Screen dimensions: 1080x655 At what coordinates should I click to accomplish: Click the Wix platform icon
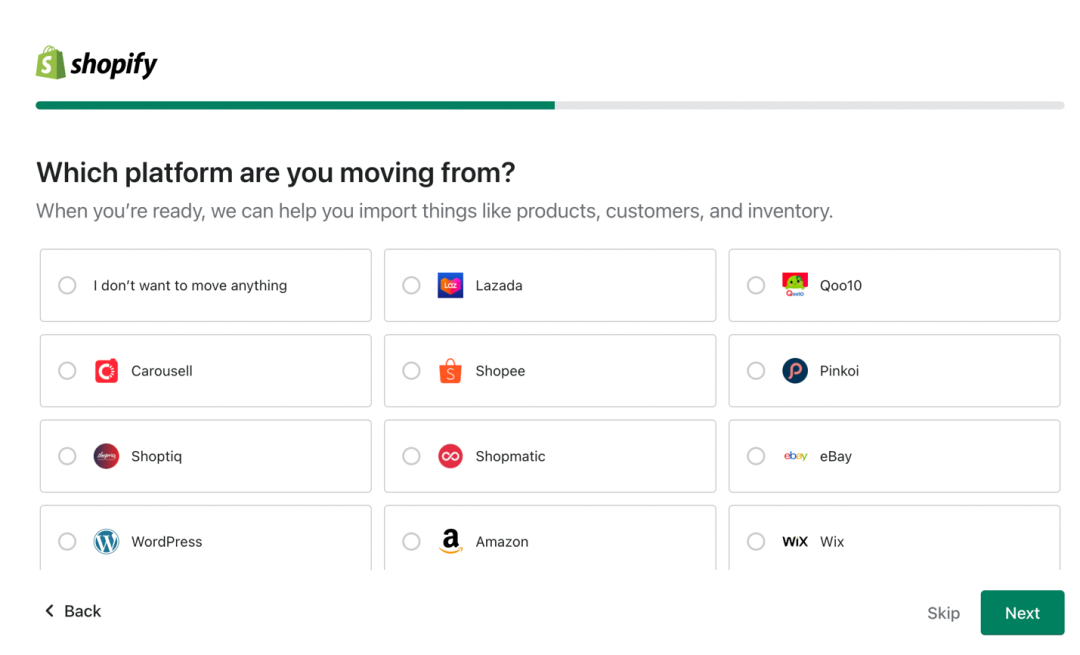click(x=795, y=541)
